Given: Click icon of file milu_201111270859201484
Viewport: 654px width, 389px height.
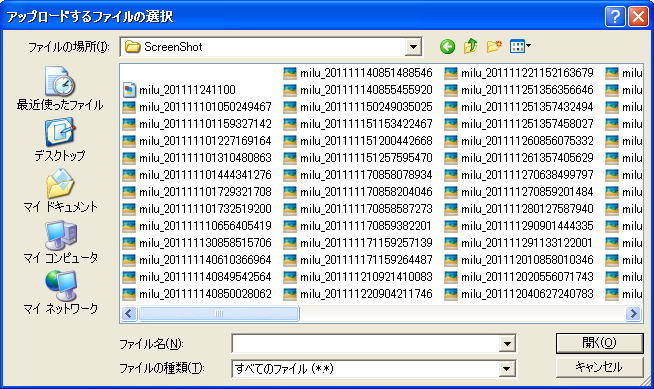Looking at the screenshot, I should (451, 192).
